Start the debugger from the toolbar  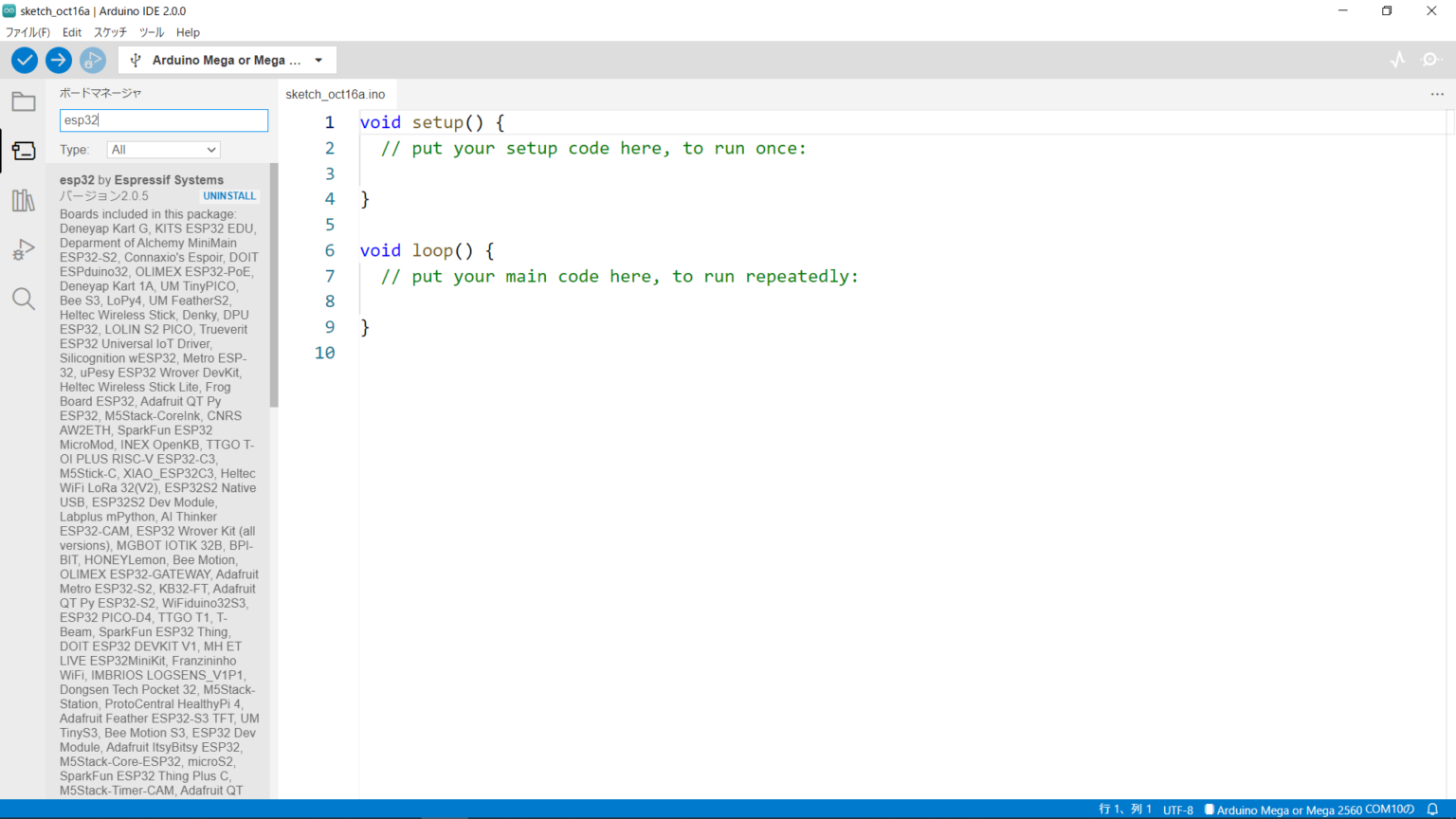[x=92, y=60]
